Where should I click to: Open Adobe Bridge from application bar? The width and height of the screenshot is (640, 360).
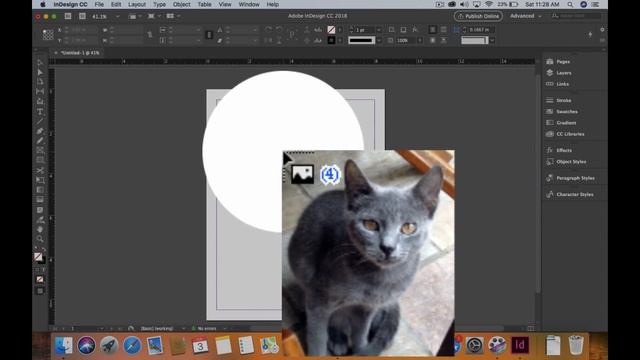click(68, 16)
